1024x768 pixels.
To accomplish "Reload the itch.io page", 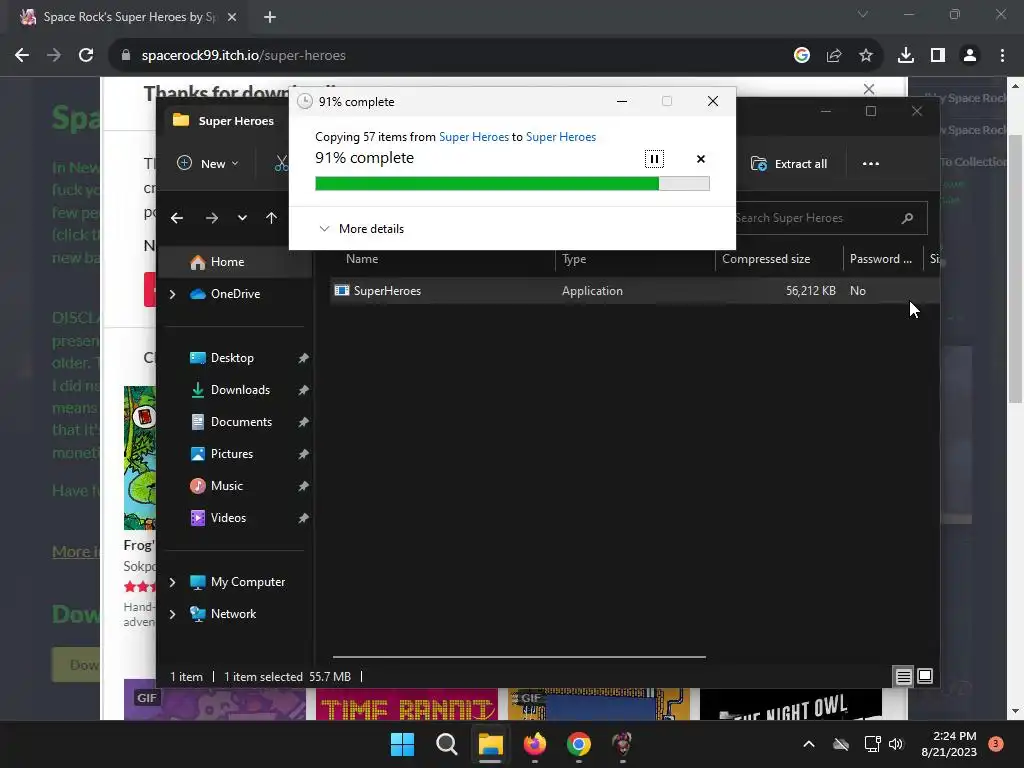I will click(86, 56).
